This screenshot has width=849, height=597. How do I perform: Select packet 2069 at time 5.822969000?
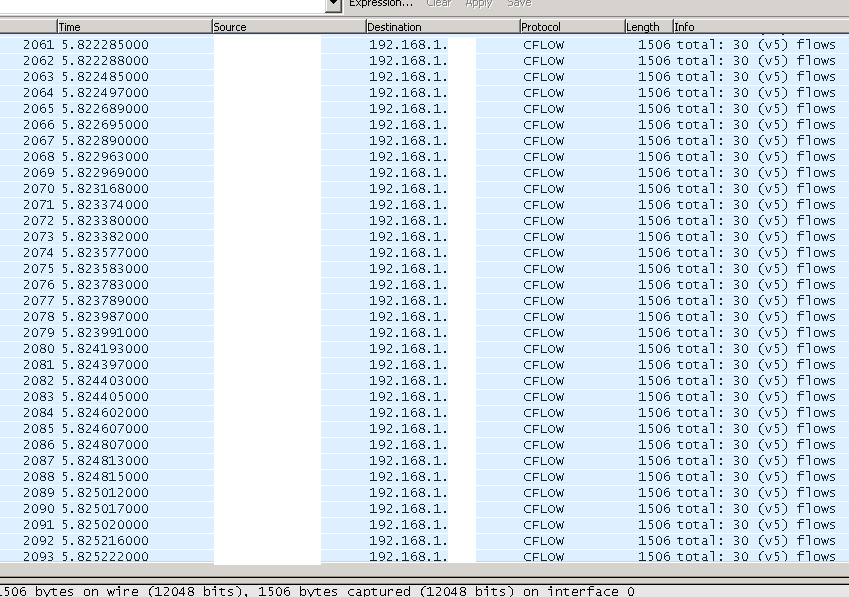(424, 173)
